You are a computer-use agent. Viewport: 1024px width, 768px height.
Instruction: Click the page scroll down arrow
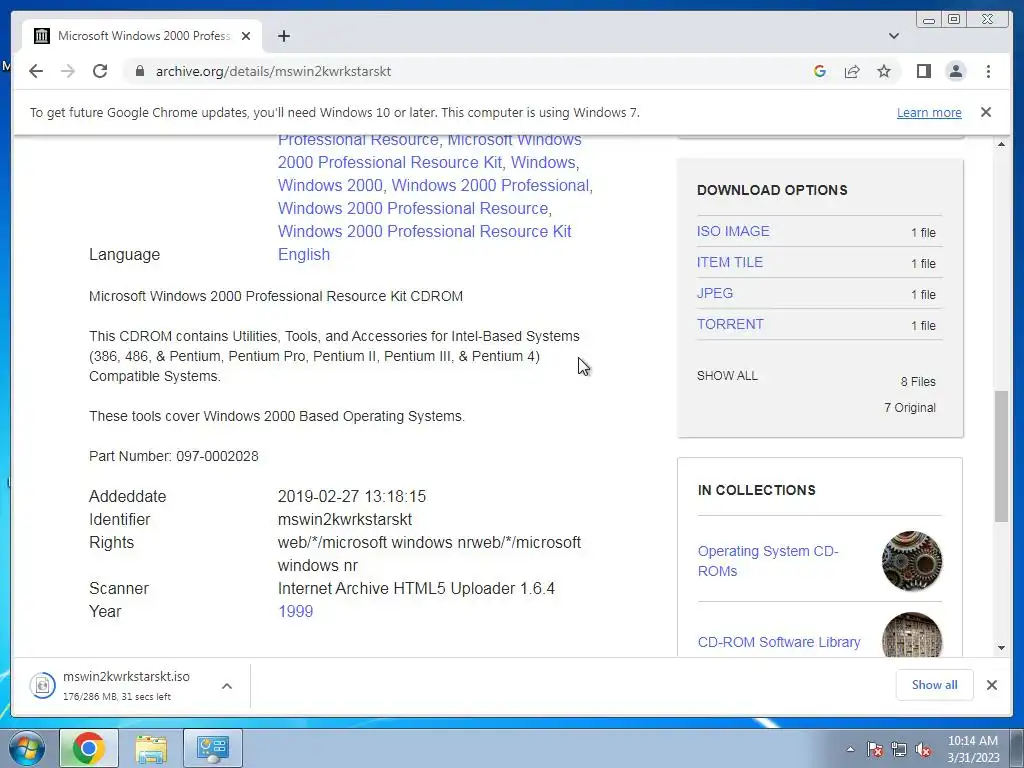[1001, 648]
